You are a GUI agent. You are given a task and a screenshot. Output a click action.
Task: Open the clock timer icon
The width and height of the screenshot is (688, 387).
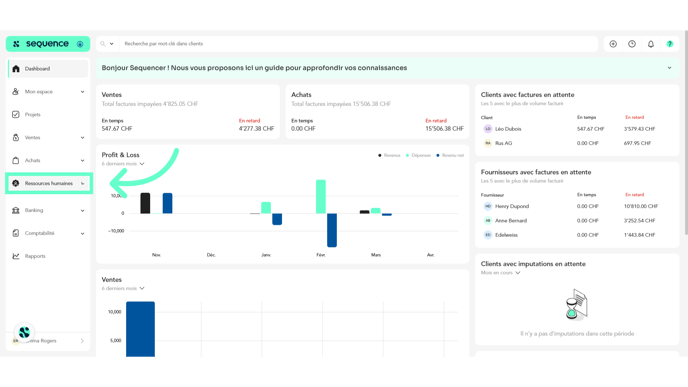(632, 44)
